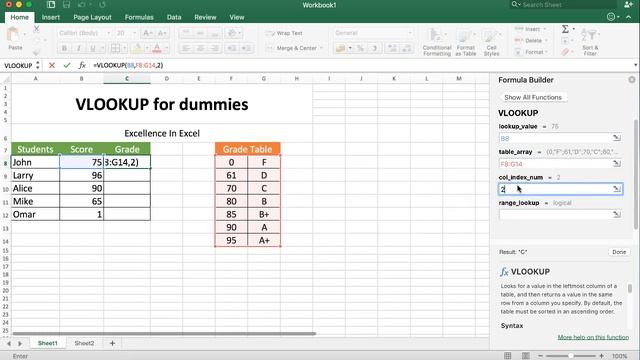Close the Formula Builder panel
640x360 pixels.
(632, 80)
